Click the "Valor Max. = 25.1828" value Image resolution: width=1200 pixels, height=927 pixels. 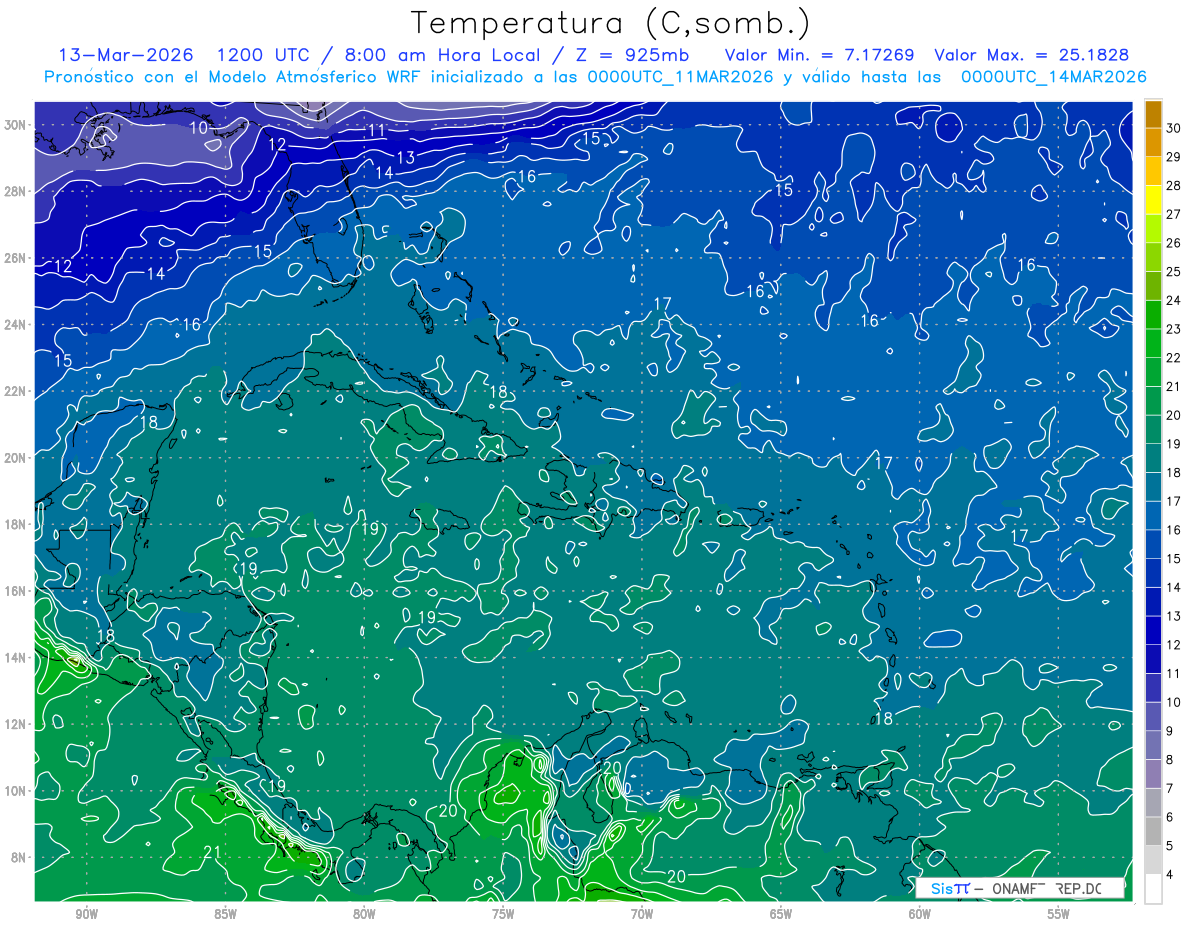pos(1031,55)
